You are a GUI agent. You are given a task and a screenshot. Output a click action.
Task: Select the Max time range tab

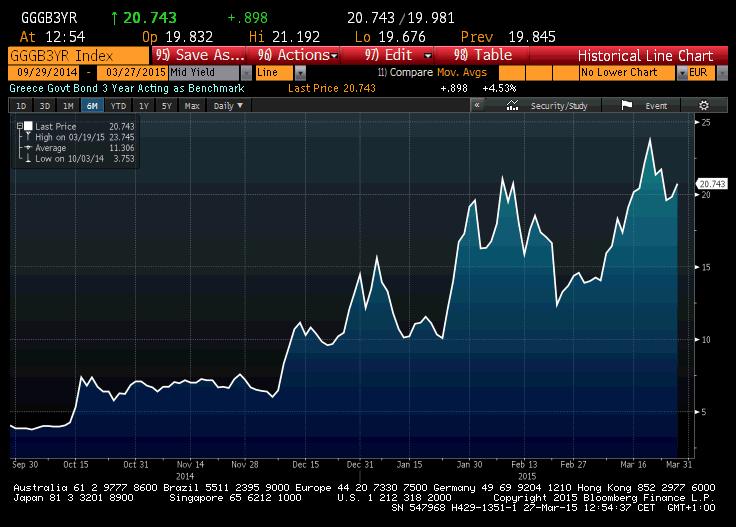(192, 106)
